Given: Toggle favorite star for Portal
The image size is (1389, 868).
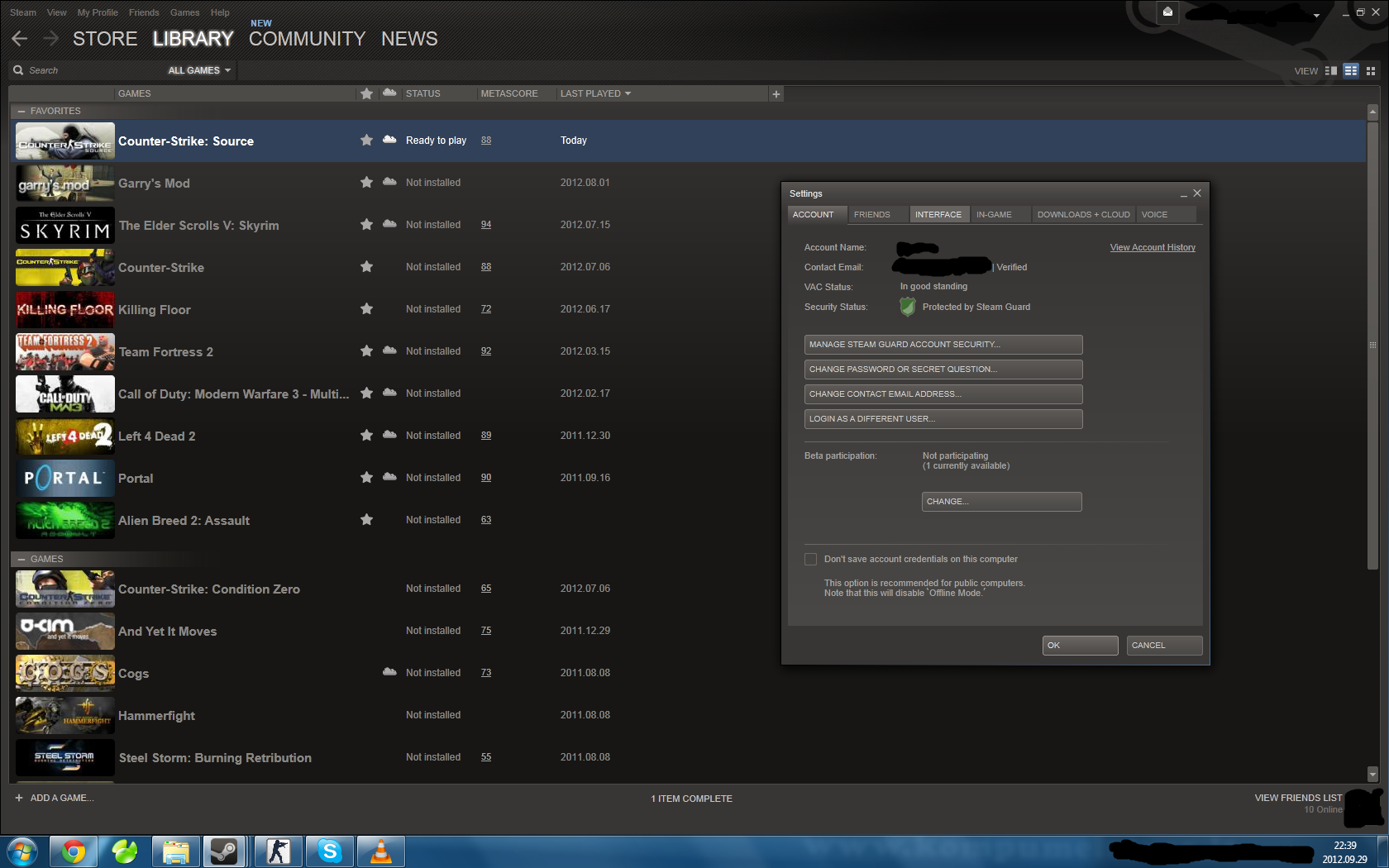Looking at the screenshot, I should [x=367, y=478].
